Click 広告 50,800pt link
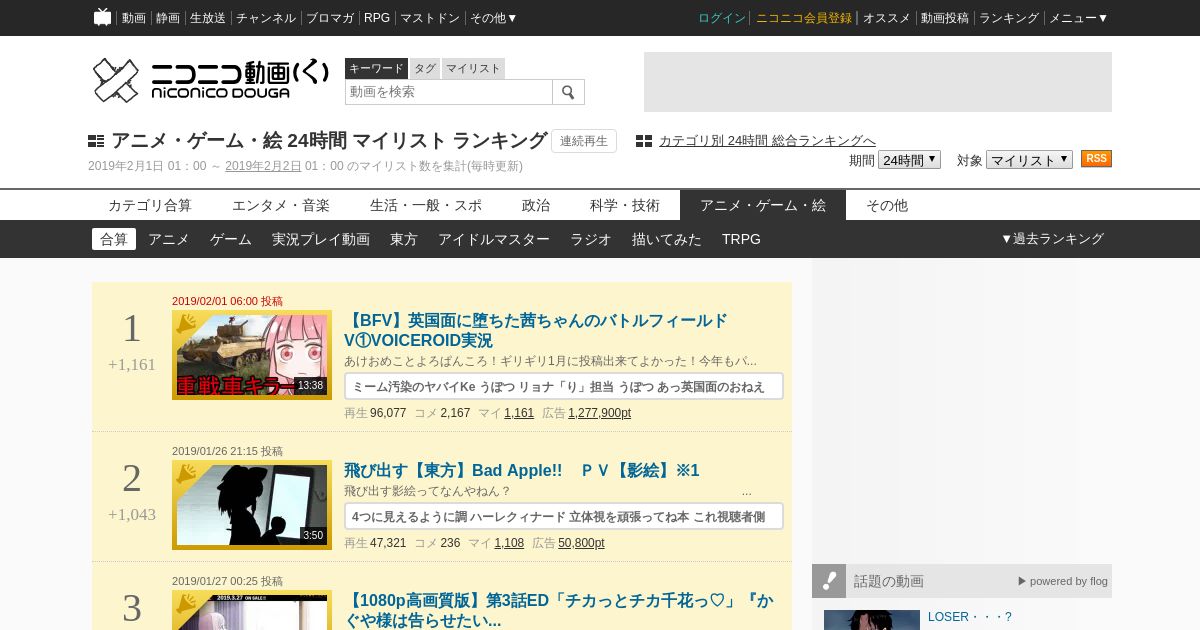The width and height of the screenshot is (1200, 630). pyautogui.click(x=581, y=543)
